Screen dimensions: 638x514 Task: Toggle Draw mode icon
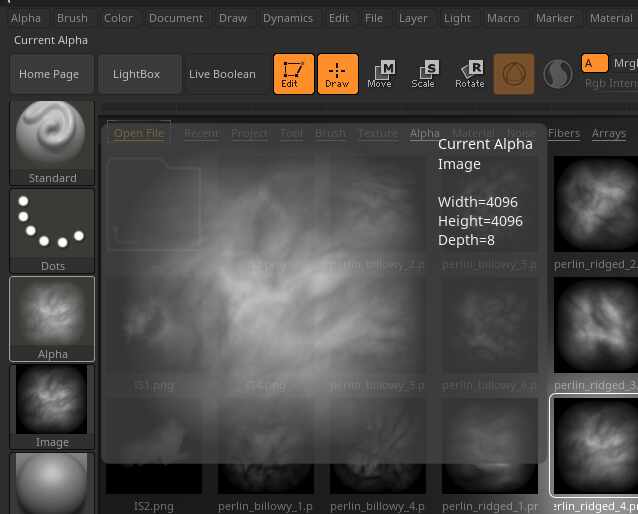tap(337, 74)
